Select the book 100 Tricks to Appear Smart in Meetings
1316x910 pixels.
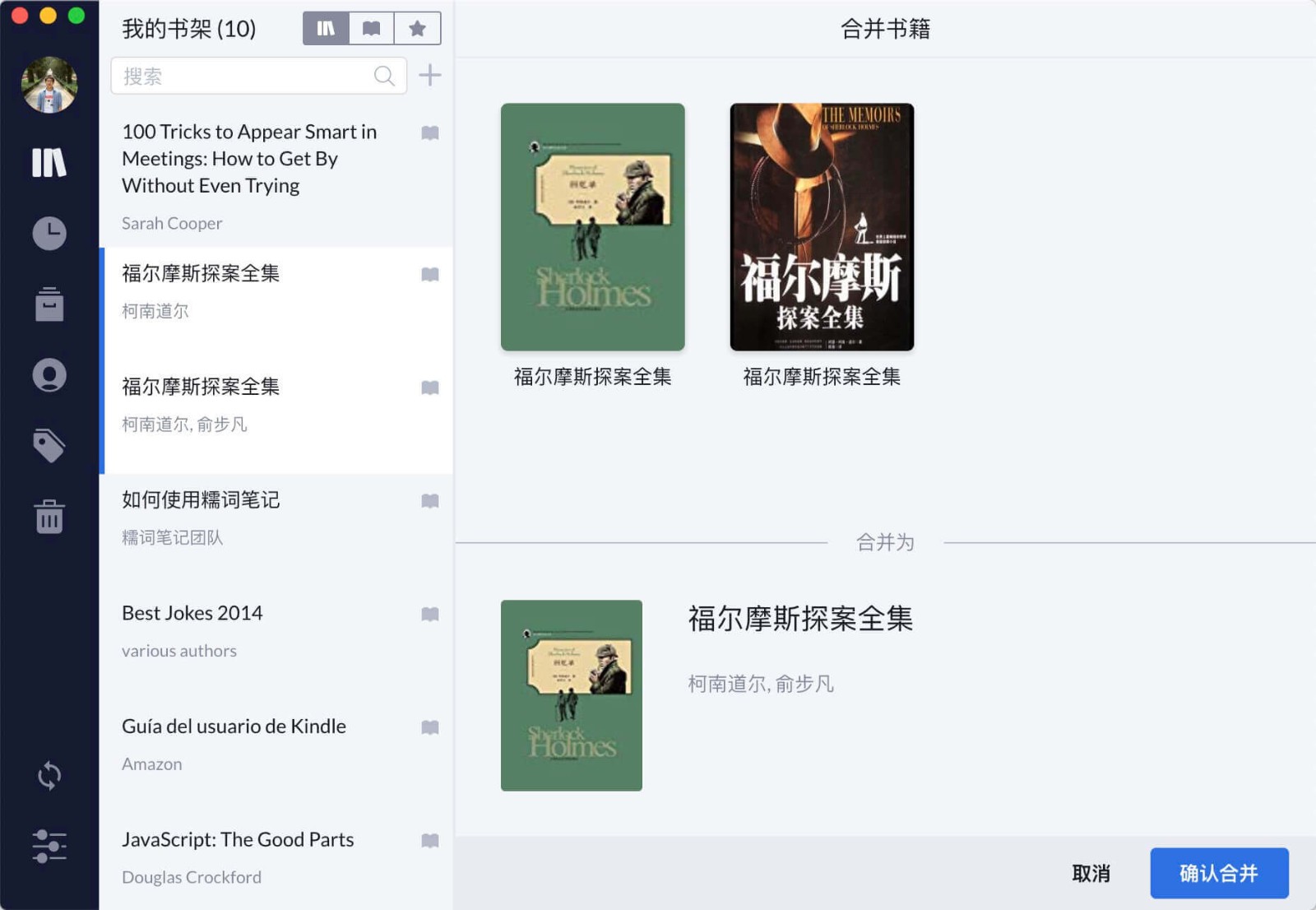pos(276,176)
